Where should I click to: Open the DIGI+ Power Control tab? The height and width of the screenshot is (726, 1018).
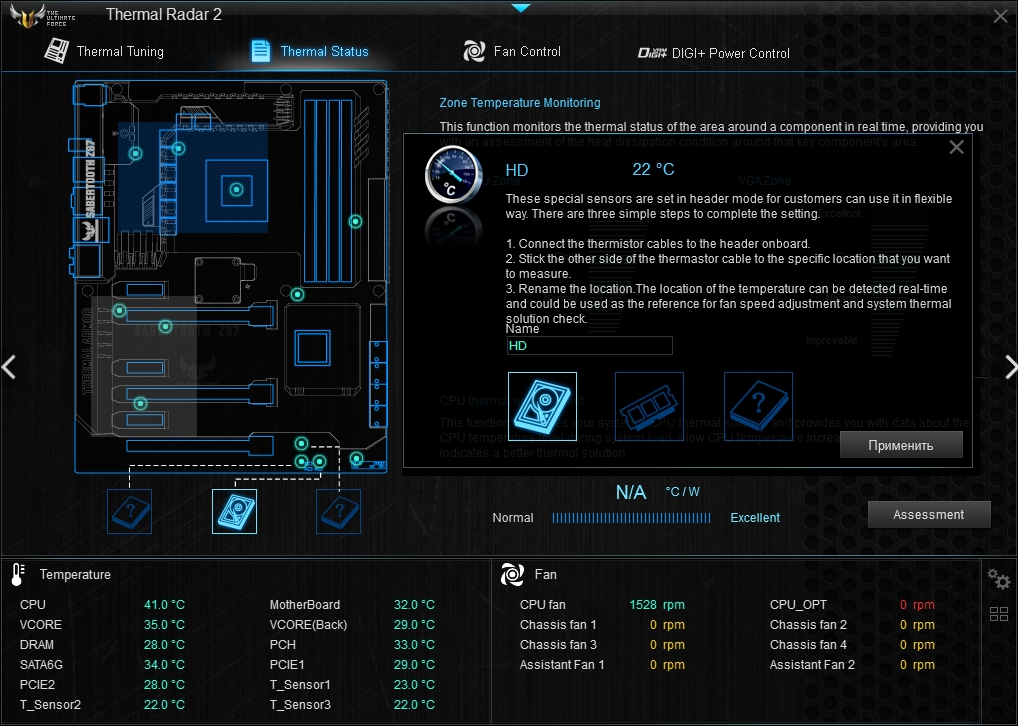[x=714, y=53]
